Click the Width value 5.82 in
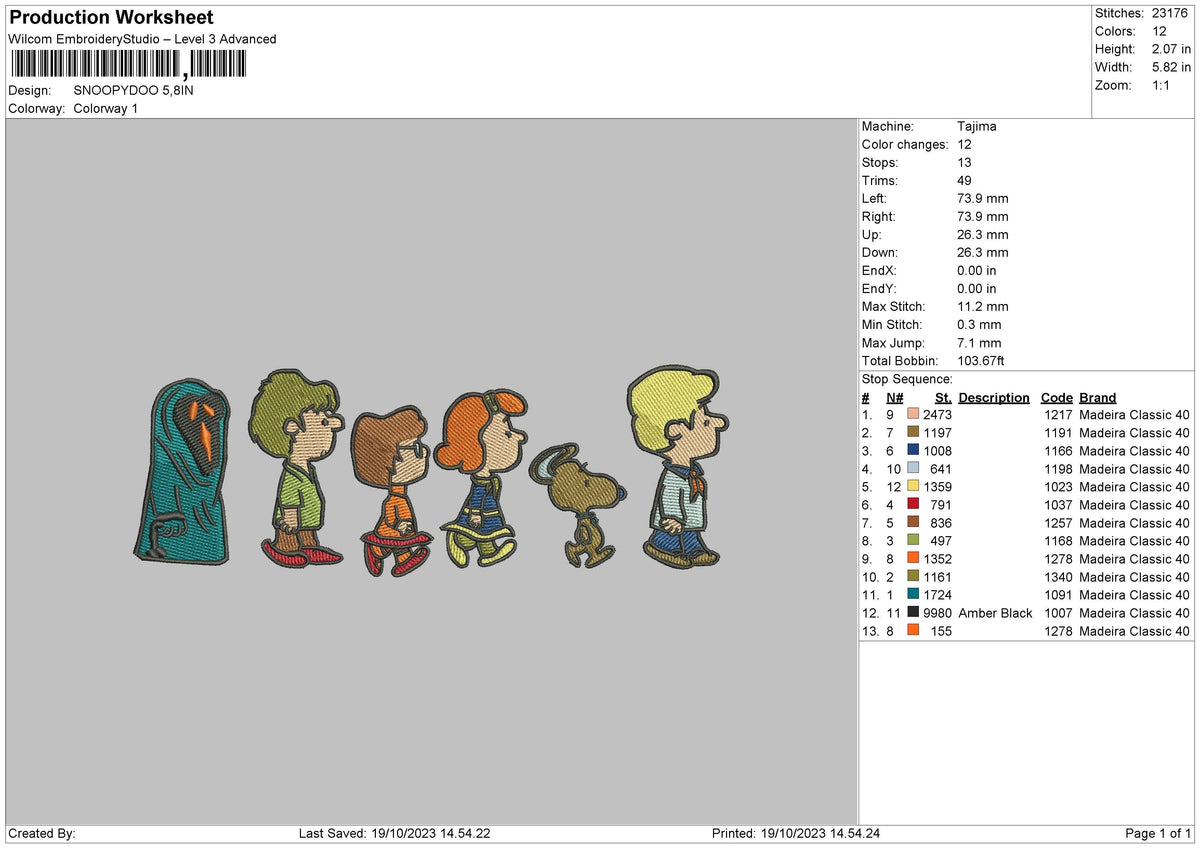This screenshot has width=1200, height=848. coord(1171,67)
